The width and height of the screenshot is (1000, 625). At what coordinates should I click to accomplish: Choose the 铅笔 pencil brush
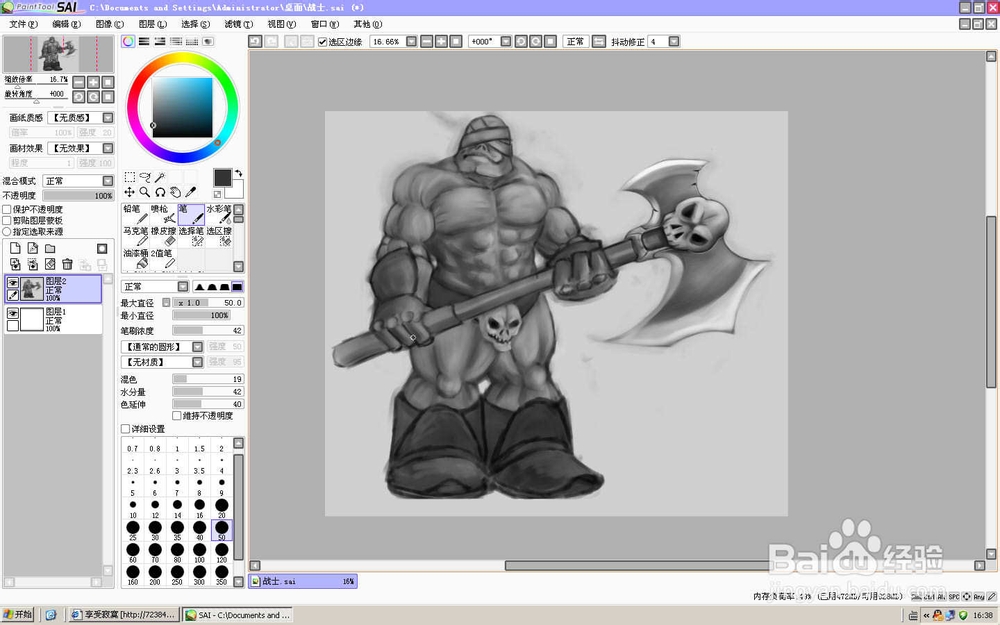(x=135, y=214)
